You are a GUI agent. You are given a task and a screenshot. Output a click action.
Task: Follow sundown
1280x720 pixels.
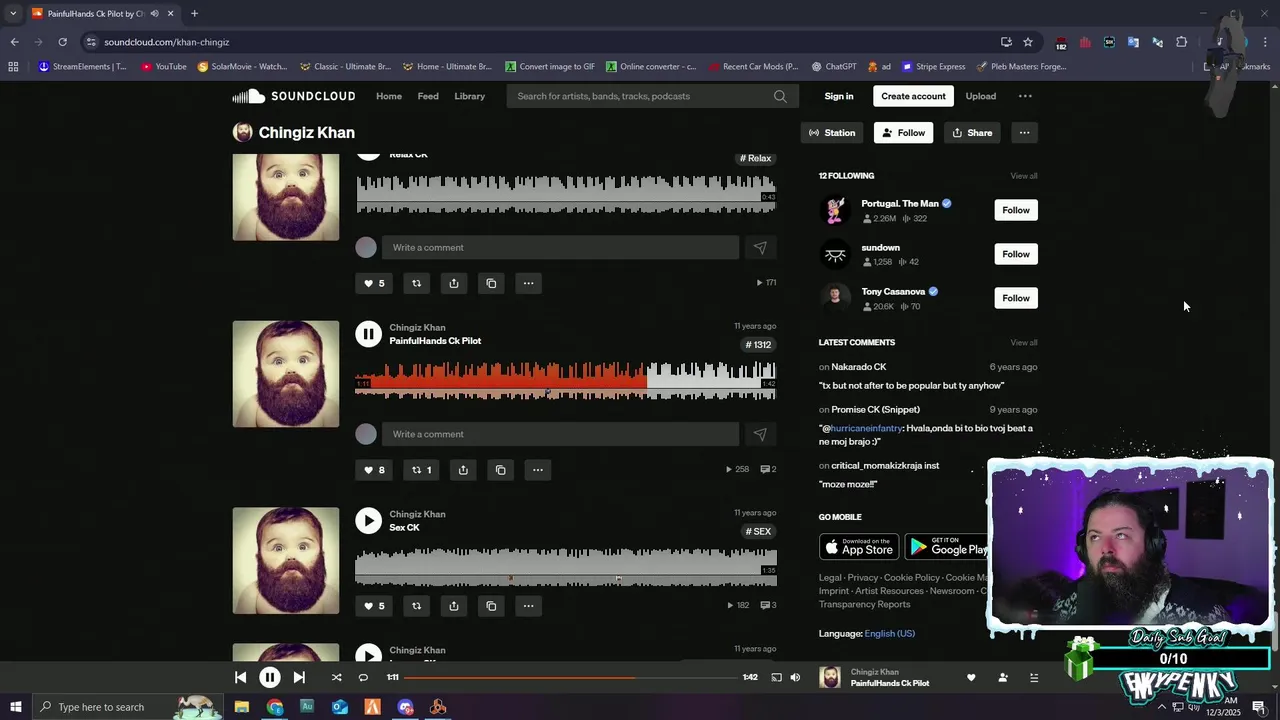[x=1016, y=254]
